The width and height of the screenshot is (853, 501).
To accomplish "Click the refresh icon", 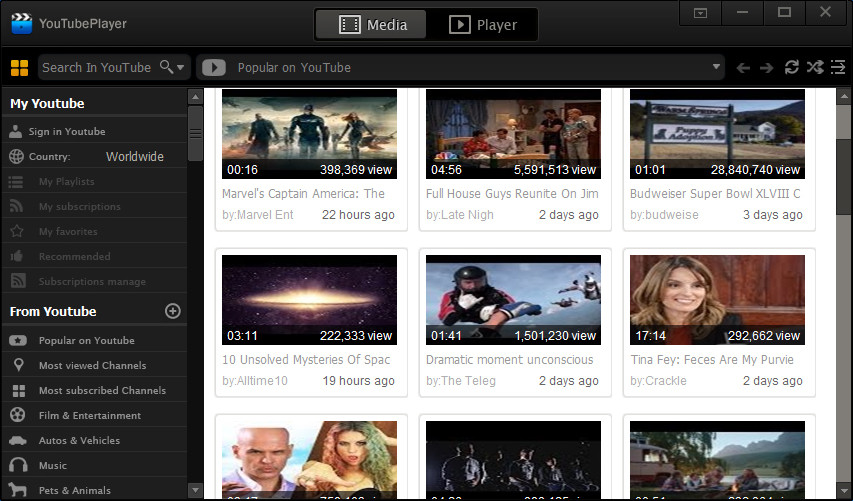I will click(x=792, y=67).
